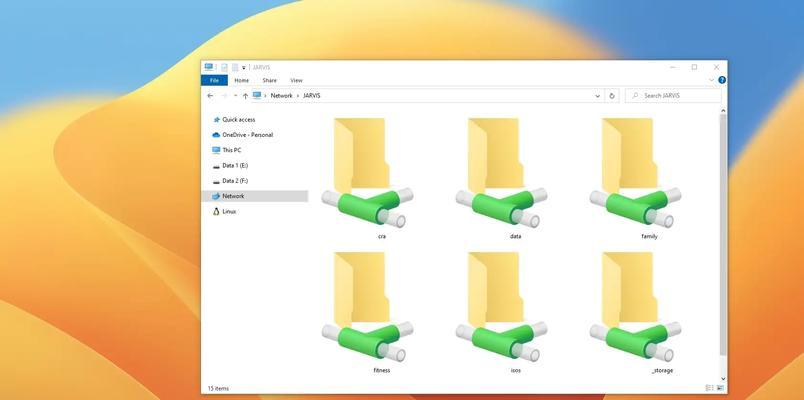
Task: Click the 'data' folder name label
Action: 515,236
